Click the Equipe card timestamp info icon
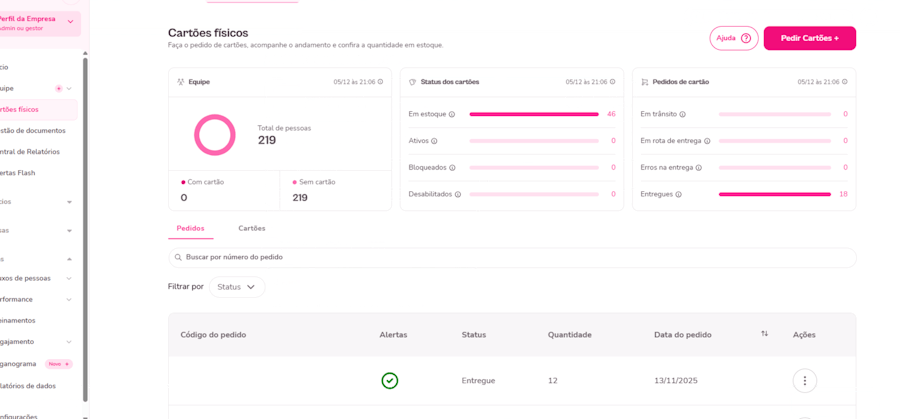Screen dimensions: 900x419 pos(380,82)
